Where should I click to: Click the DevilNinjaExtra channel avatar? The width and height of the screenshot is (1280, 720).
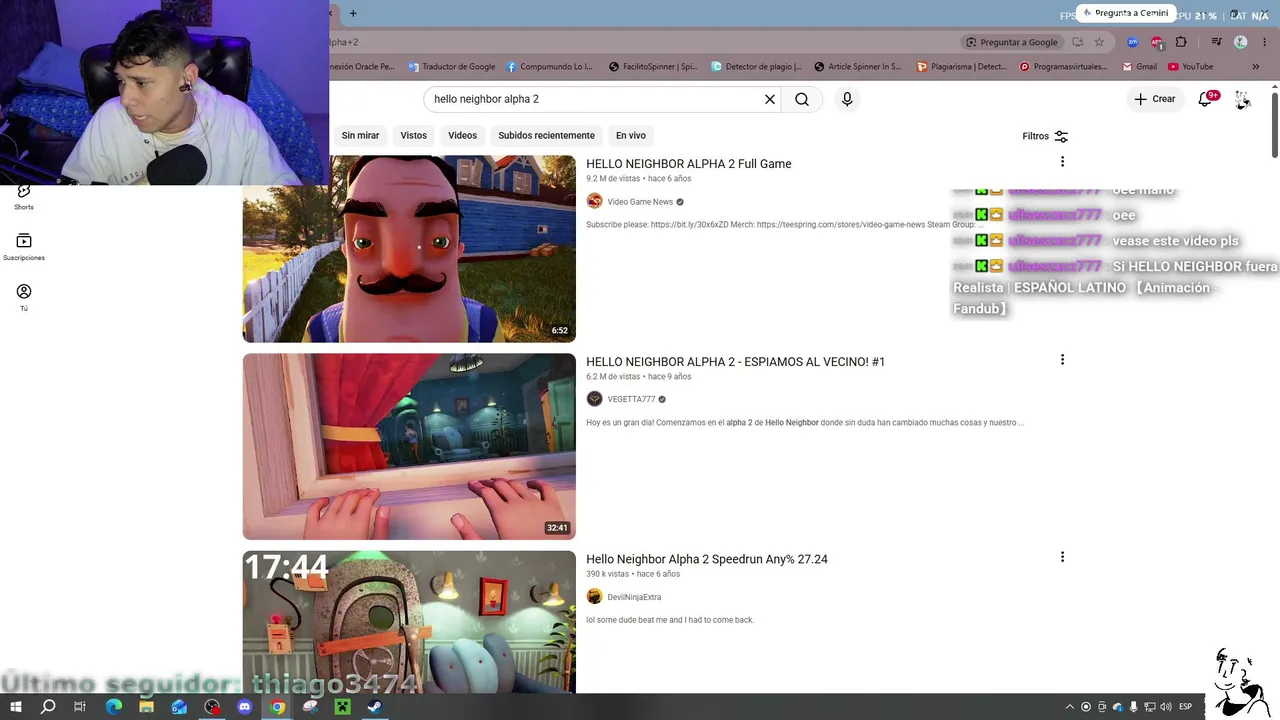594,597
